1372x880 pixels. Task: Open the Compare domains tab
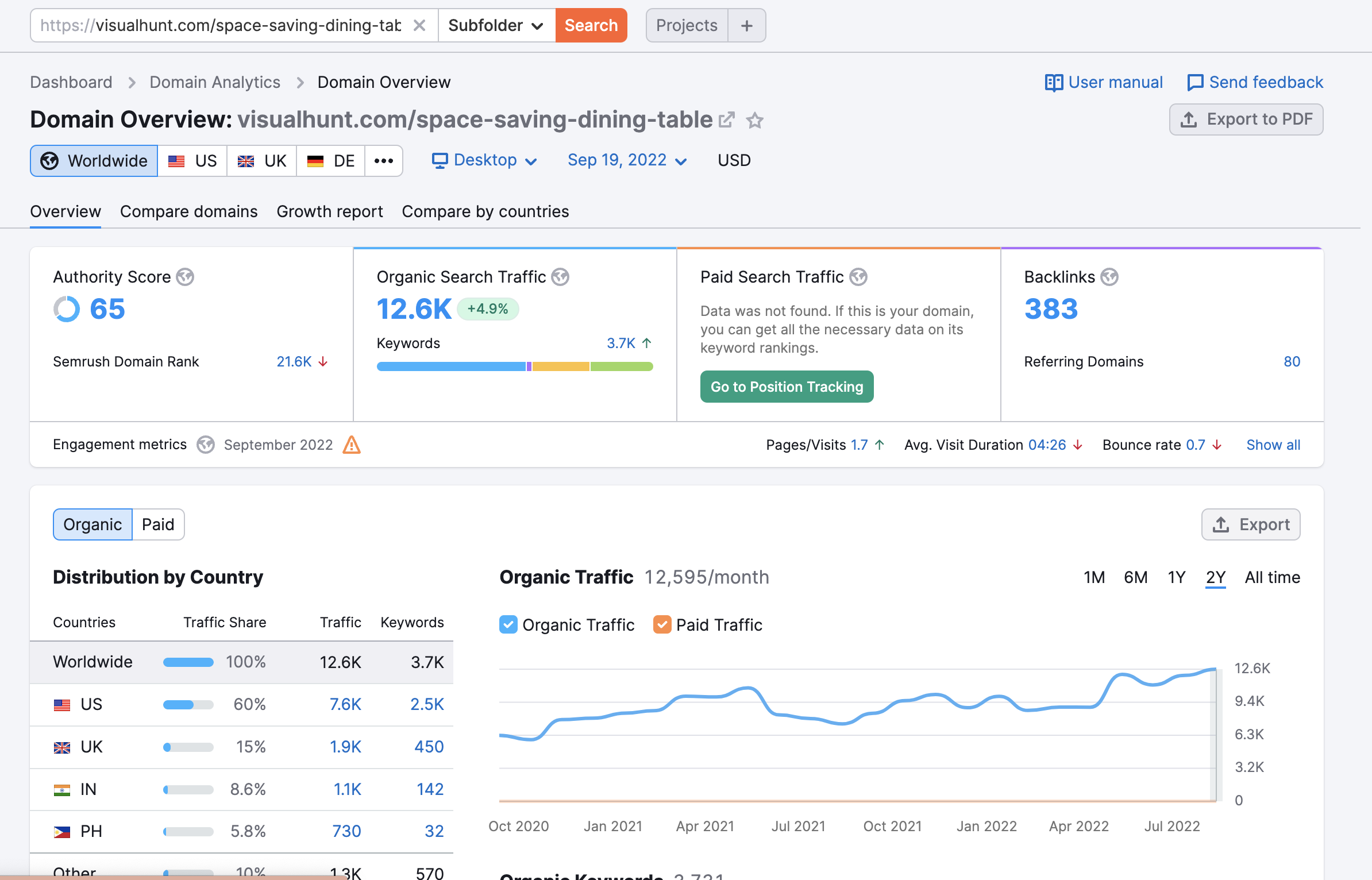pyautogui.click(x=189, y=211)
